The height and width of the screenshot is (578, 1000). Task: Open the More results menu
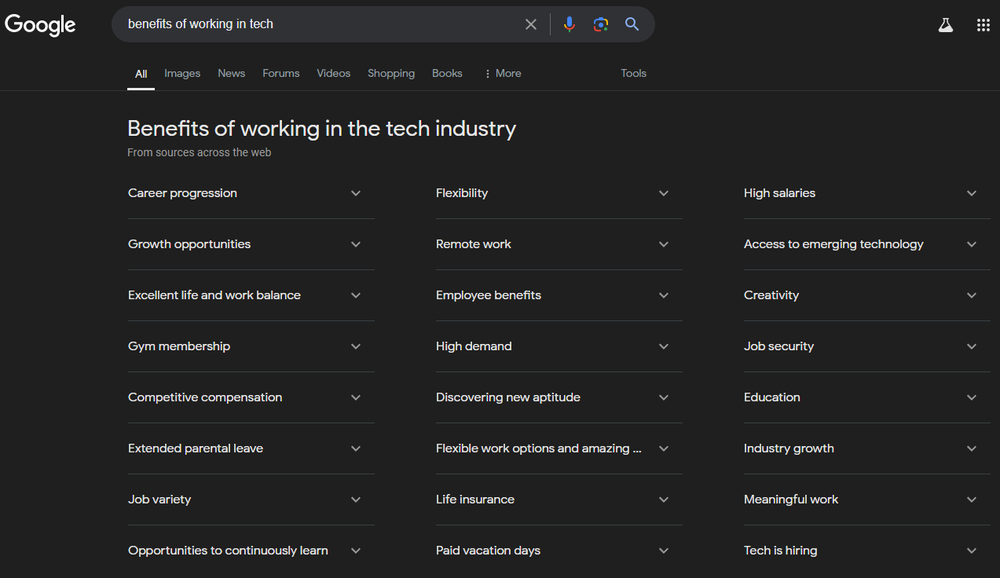point(502,73)
